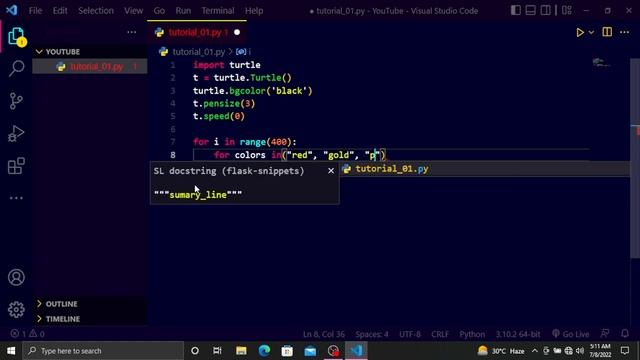Image resolution: width=640 pixels, height=360 pixels.
Task: Select the tutorial_01.py suggestion item
Action: (x=485, y=169)
